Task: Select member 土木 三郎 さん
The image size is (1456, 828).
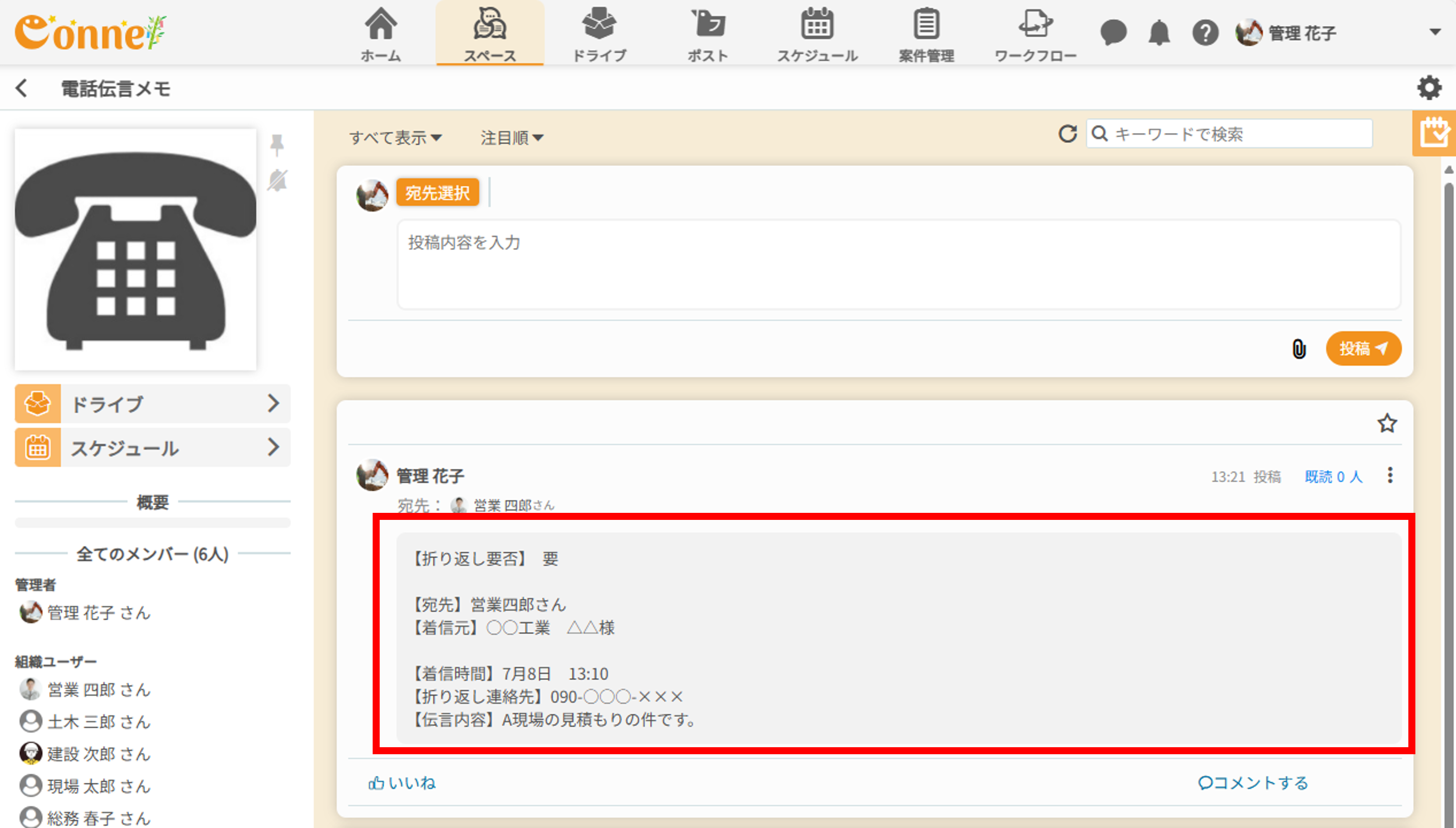Action: pos(85,722)
